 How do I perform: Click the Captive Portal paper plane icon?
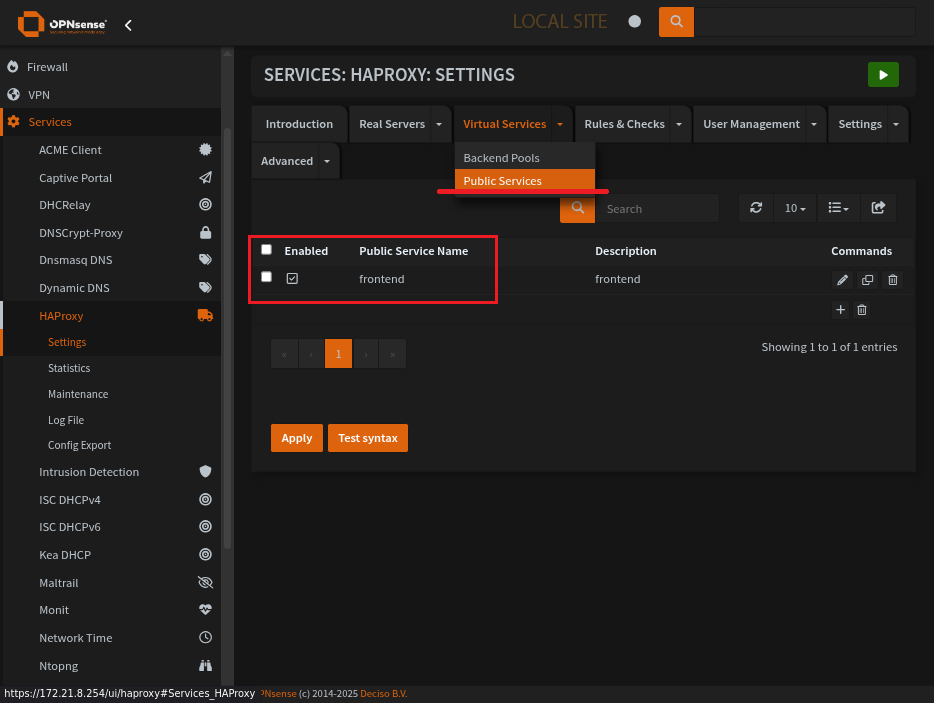[x=206, y=178]
